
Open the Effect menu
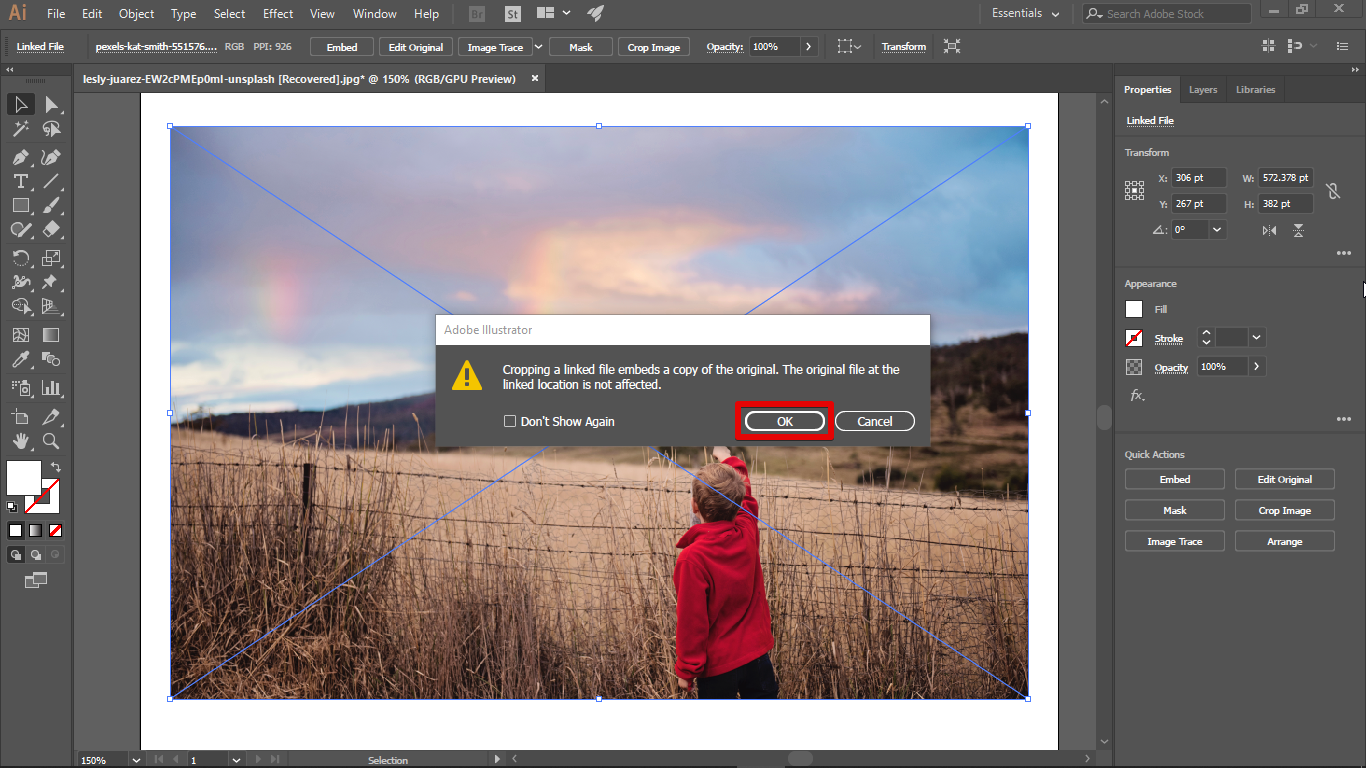pos(278,14)
